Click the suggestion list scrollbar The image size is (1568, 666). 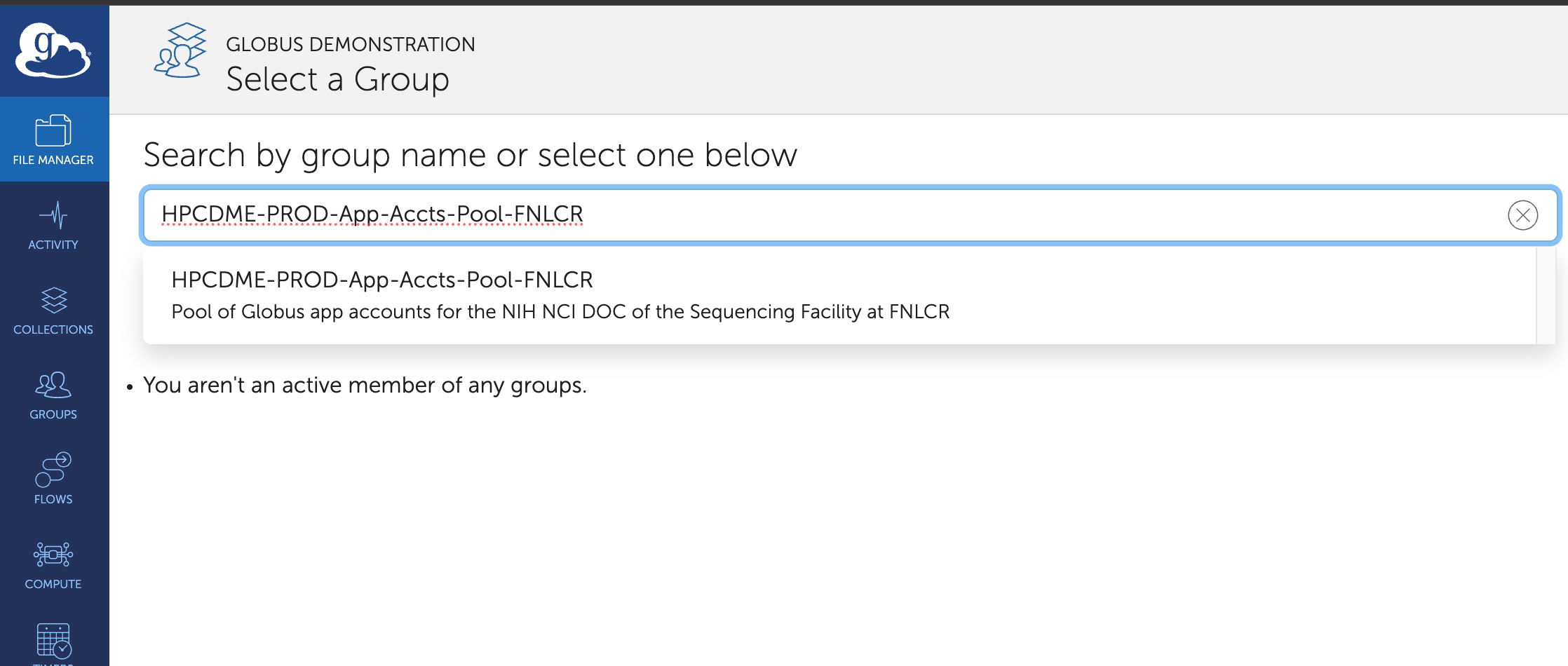tap(1546, 295)
